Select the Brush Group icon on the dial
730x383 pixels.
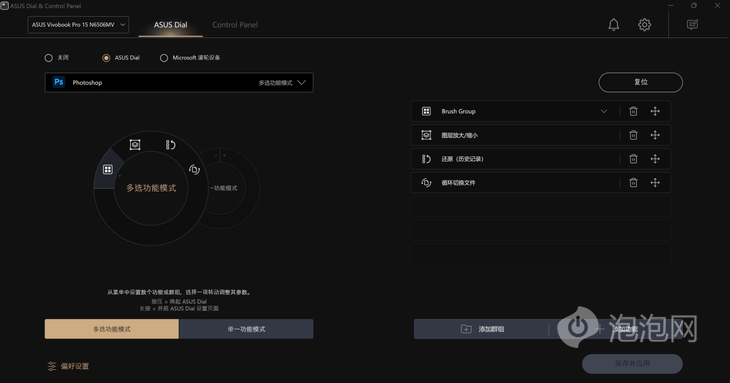coord(108,169)
